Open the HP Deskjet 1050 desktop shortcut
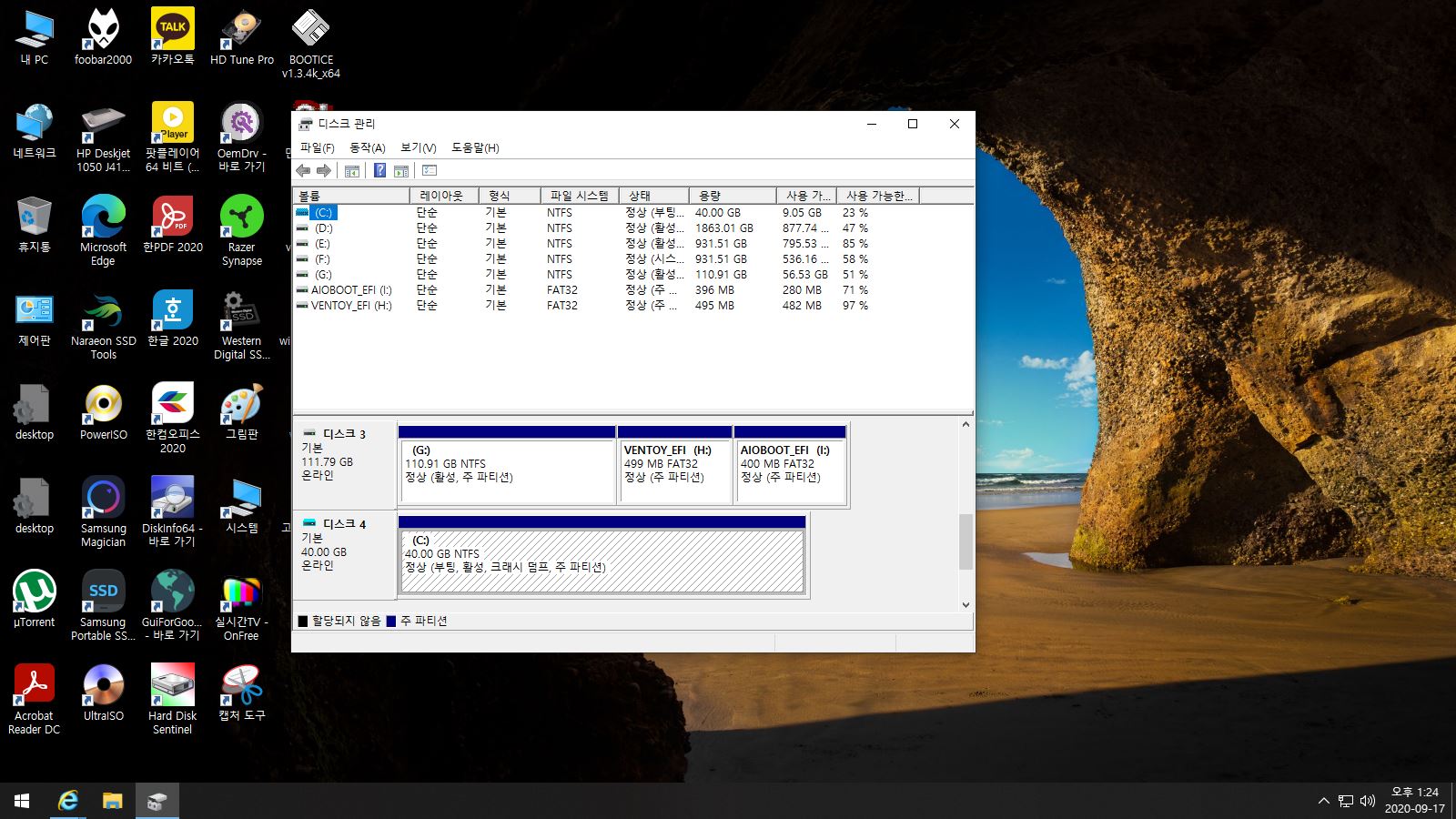1456x819 pixels. (103, 137)
